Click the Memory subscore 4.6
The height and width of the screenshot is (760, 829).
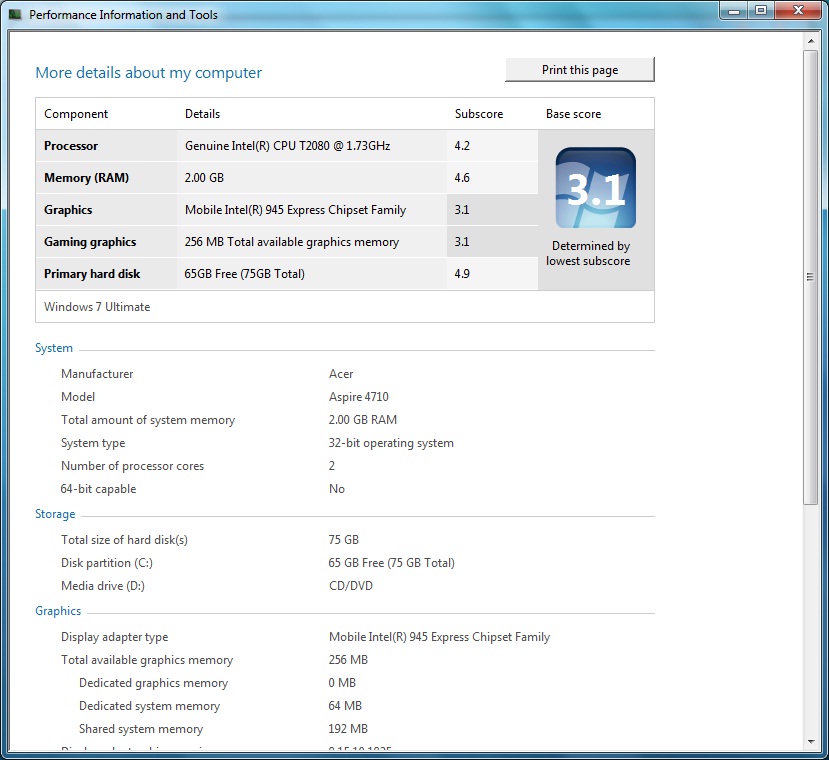(x=462, y=178)
